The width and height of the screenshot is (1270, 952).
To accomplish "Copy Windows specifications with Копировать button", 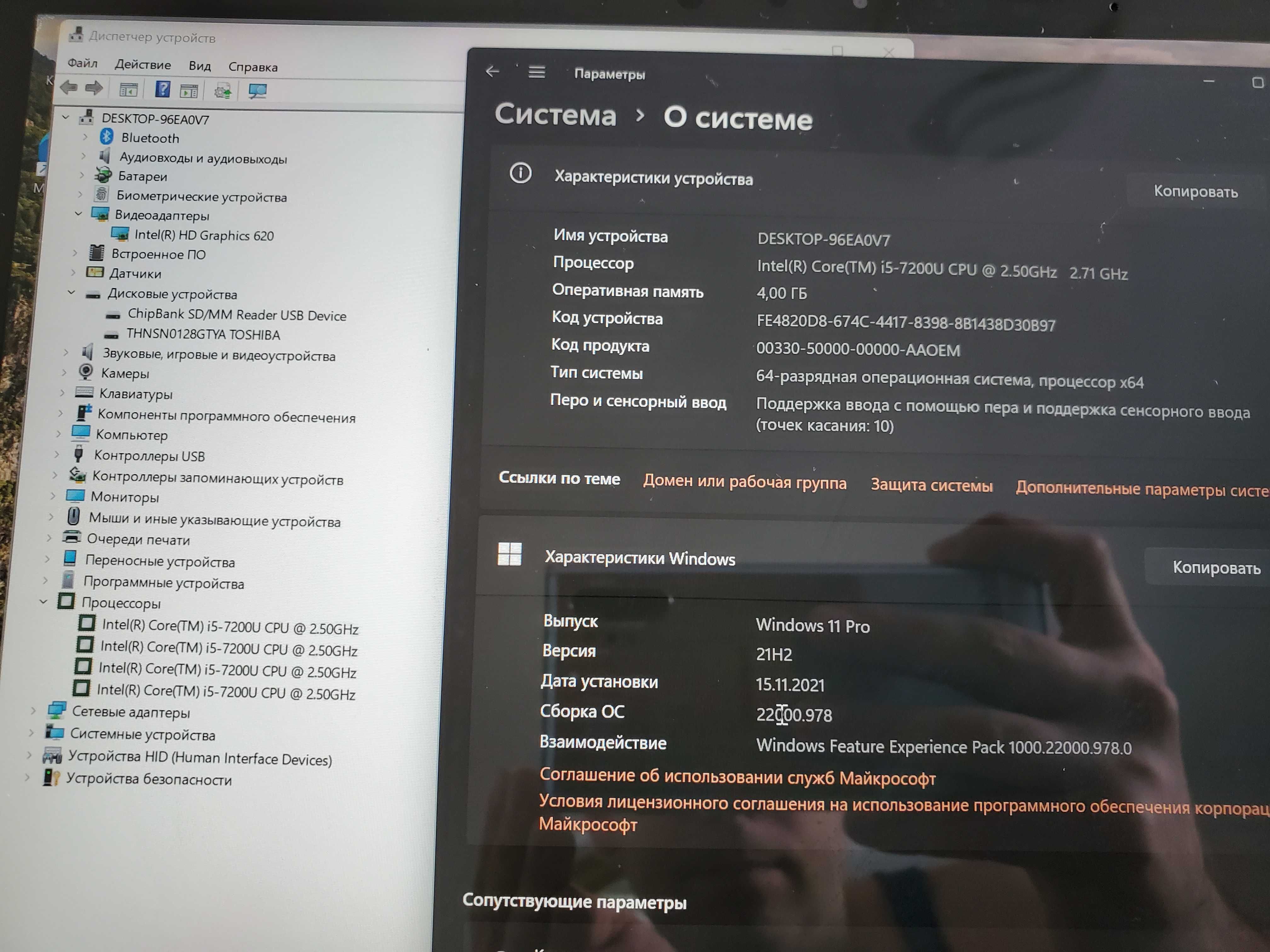I will [1216, 568].
